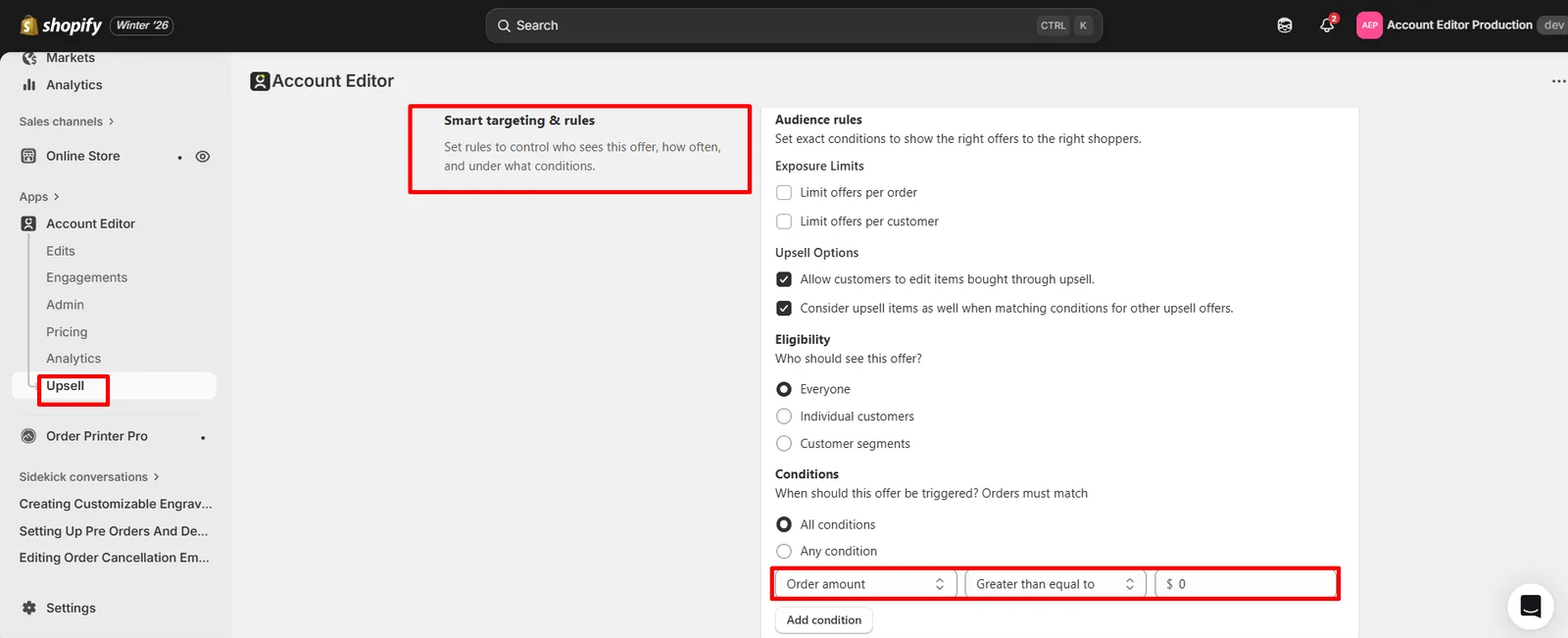Select Individual customers eligibility

pyautogui.click(x=784, y=417)
